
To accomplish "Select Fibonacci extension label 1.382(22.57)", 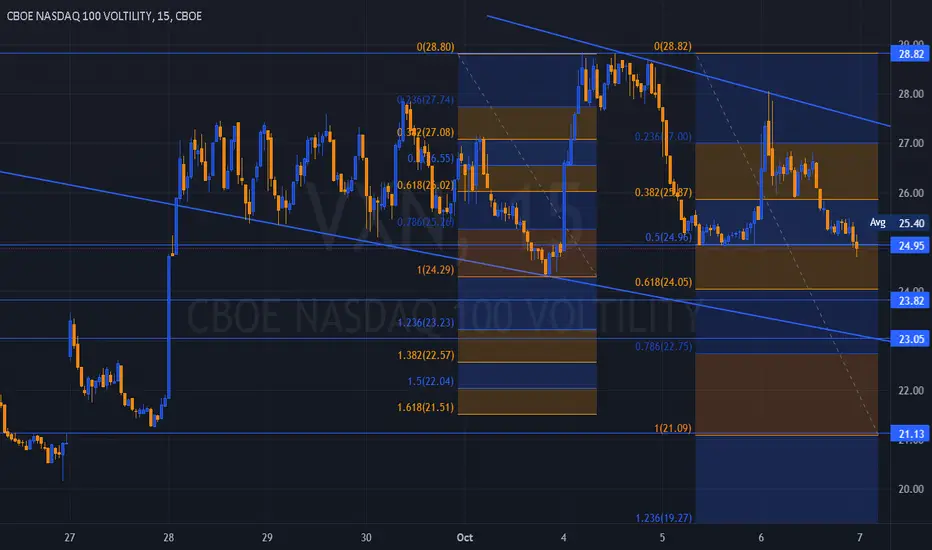I will click(426, 355).
